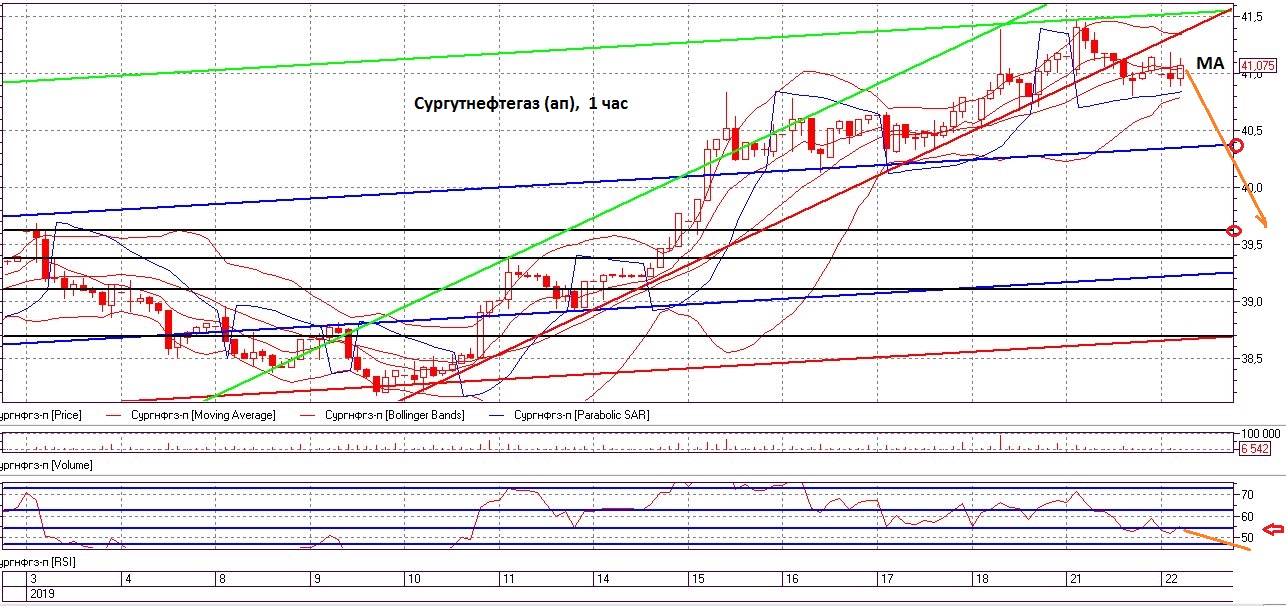This screenshot has width=1286, height=606.
Task: Click the current price tag 41,075
Action: 1256,65
